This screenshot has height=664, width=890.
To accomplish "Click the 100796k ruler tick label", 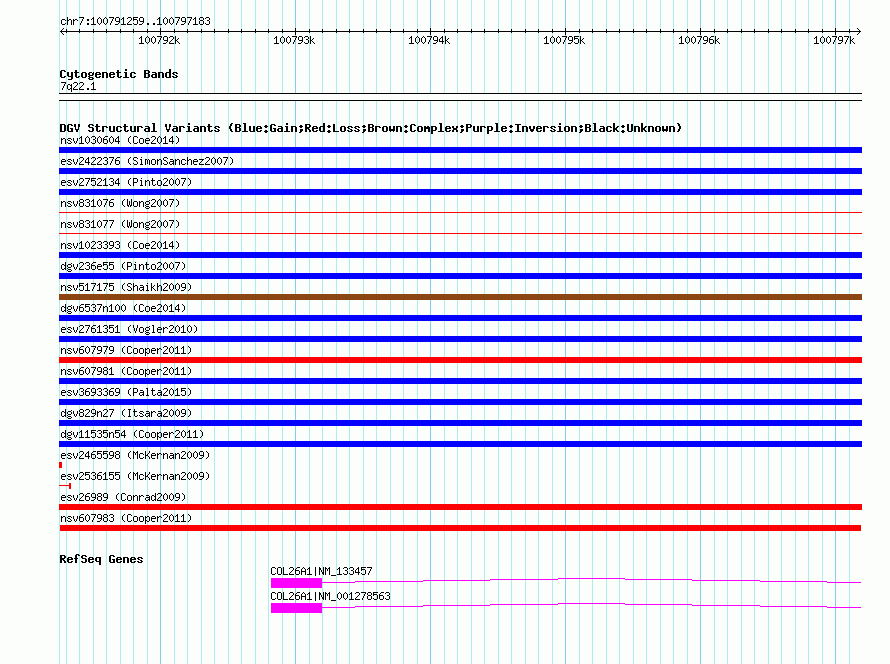I will click(x=699, y=40).
